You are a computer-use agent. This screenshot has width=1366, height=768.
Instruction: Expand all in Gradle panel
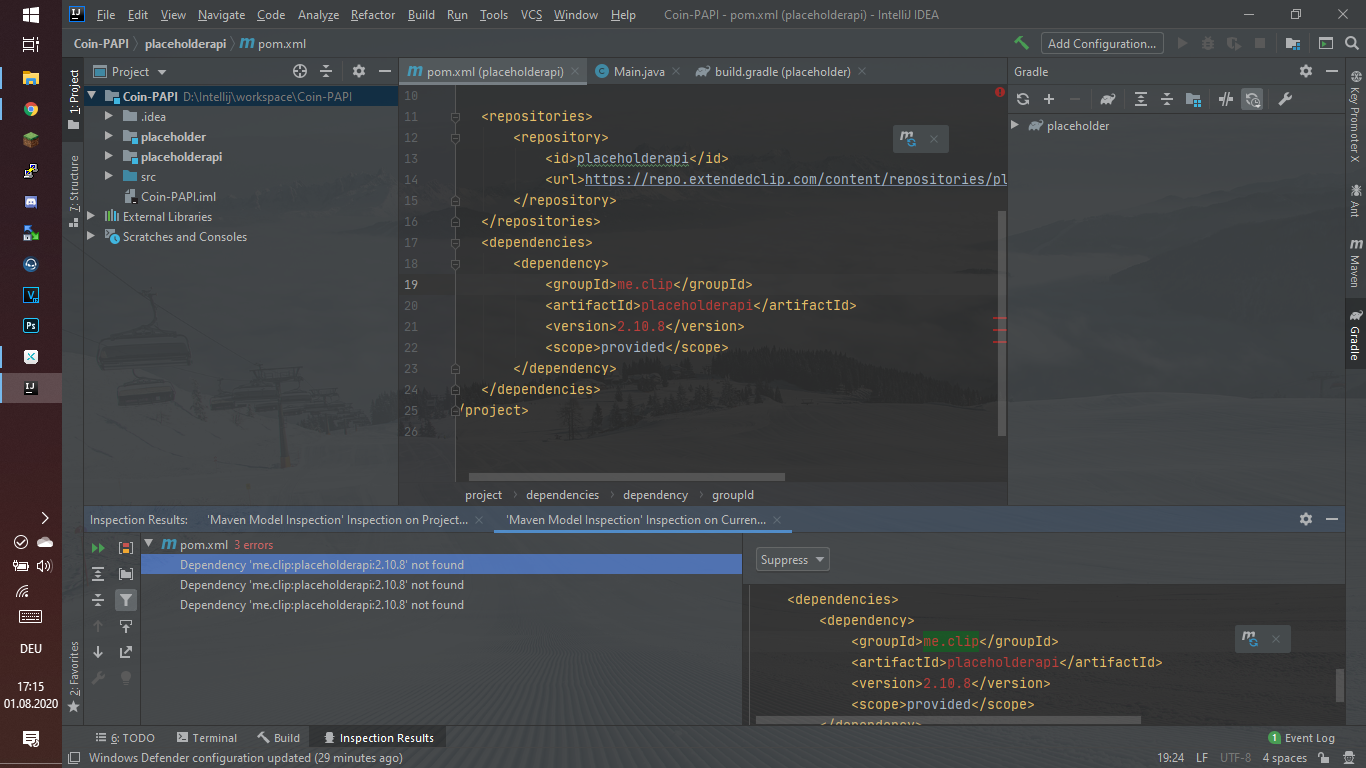1140,99
